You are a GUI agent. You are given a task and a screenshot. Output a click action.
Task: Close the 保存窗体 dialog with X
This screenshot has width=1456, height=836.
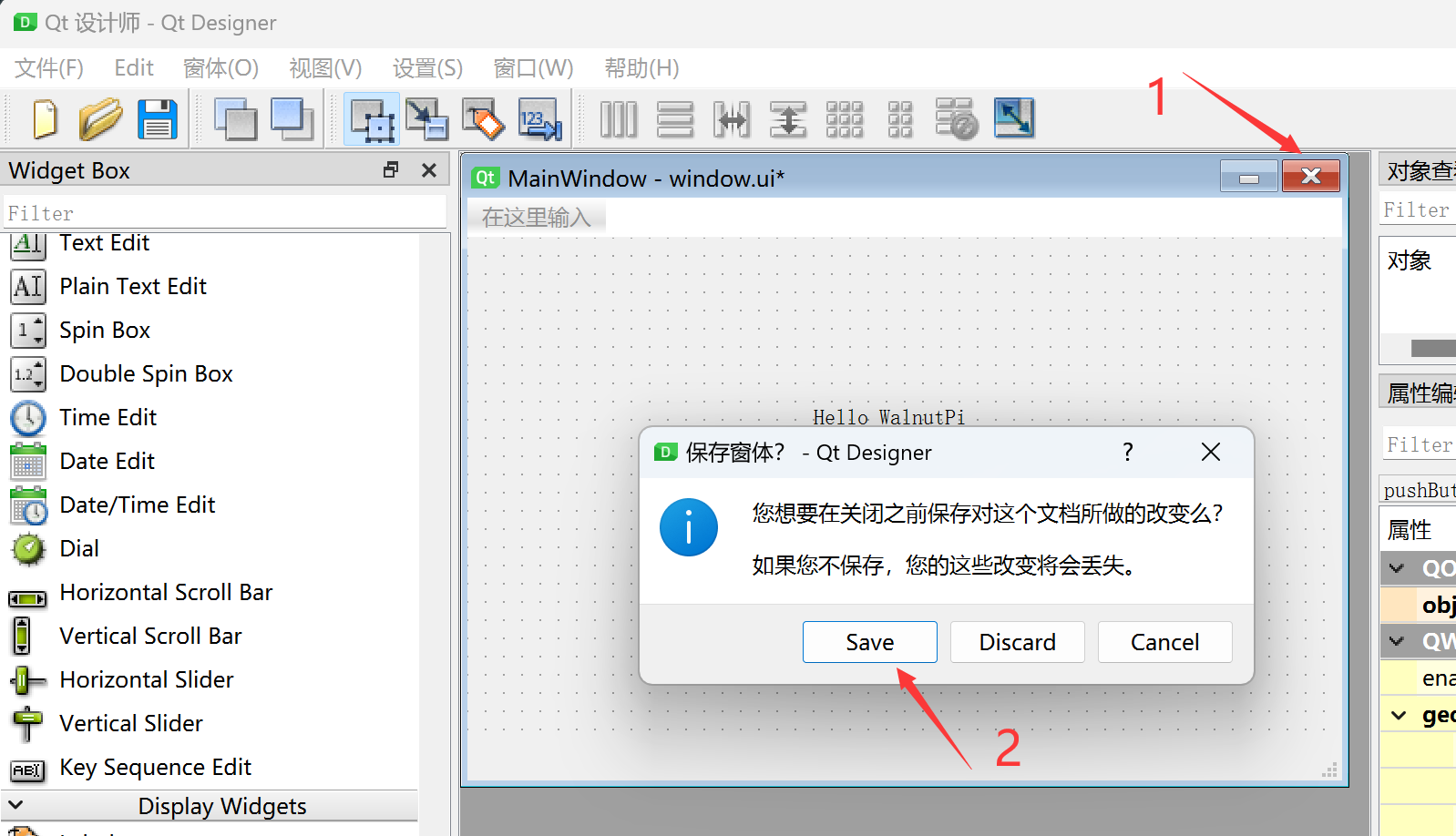click(1210, 453)
